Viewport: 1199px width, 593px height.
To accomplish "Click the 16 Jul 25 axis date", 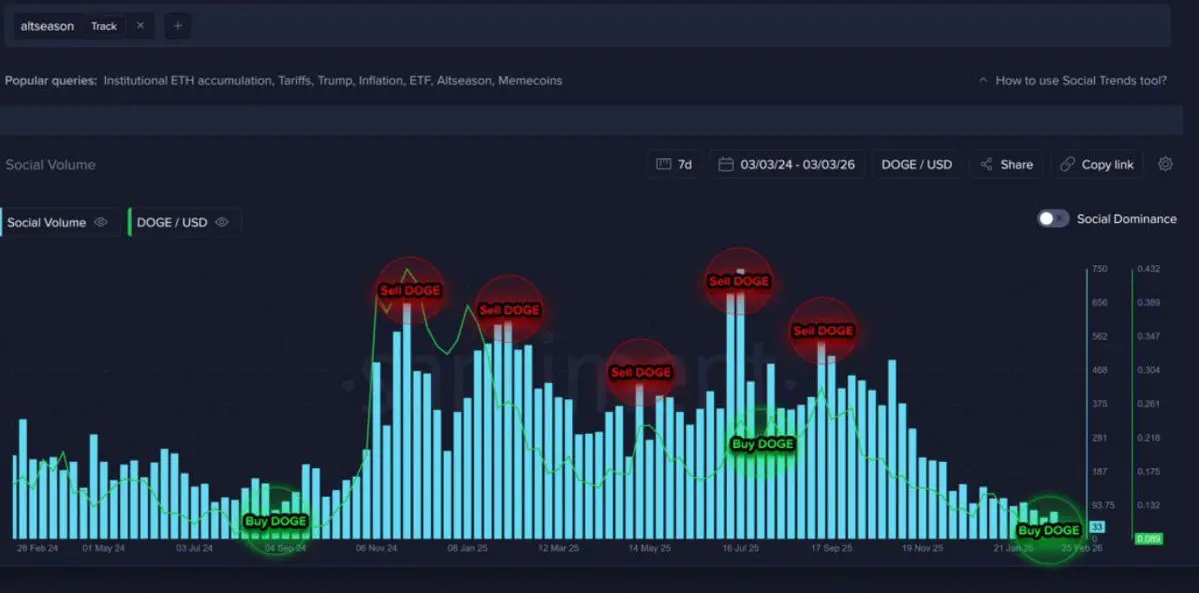I will coord(739,549).
